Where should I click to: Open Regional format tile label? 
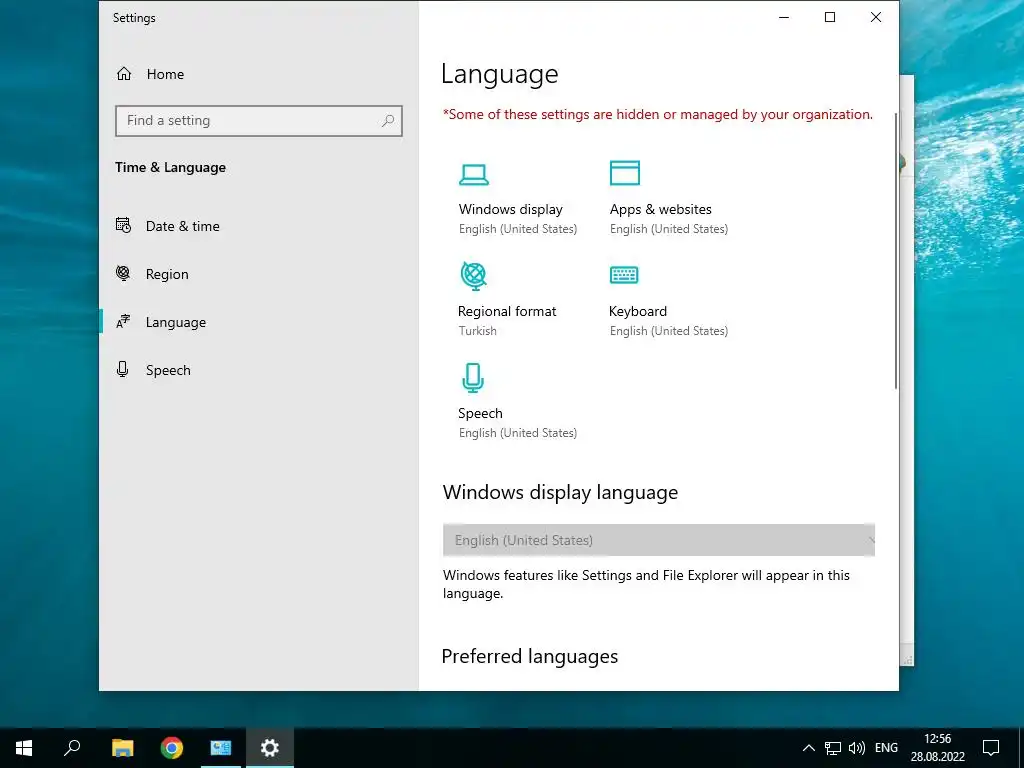point(507,312)
